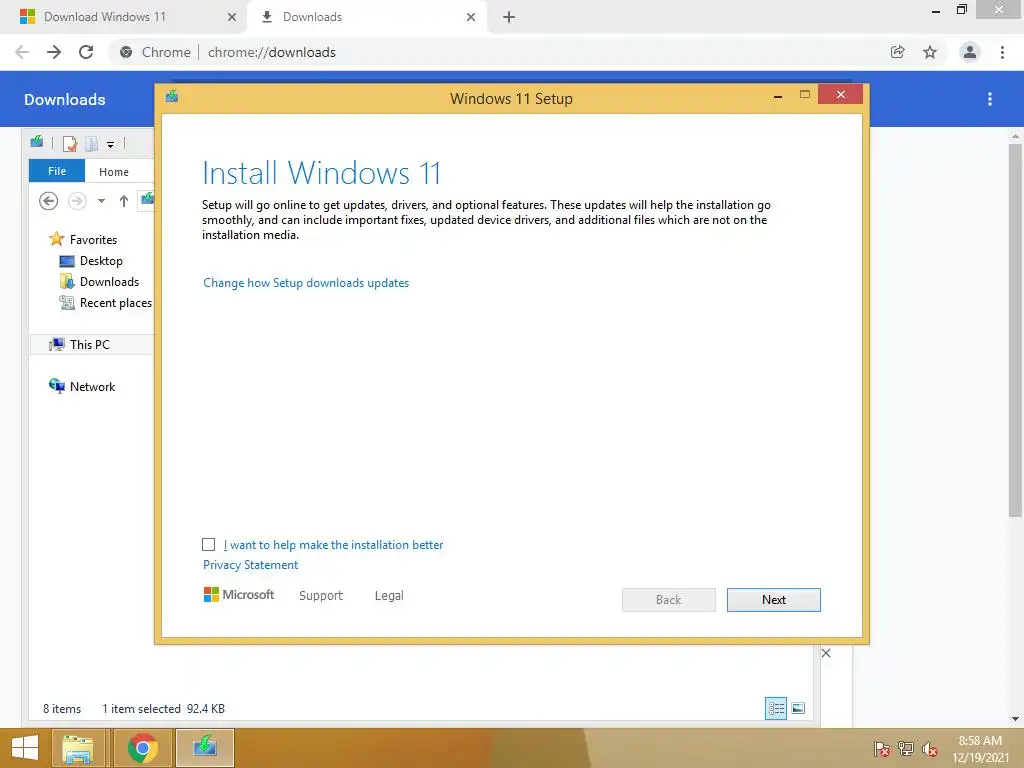Close the Download Windows 11 tab
This screenshot has height=768, width=1024.
point(232,17)
